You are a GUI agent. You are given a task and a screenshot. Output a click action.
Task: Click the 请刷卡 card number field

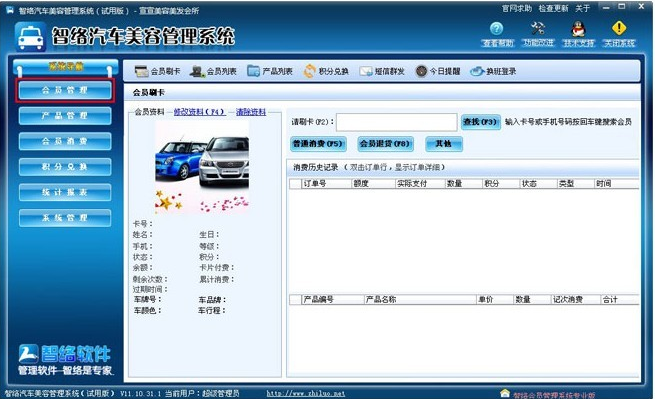point(396,122)
